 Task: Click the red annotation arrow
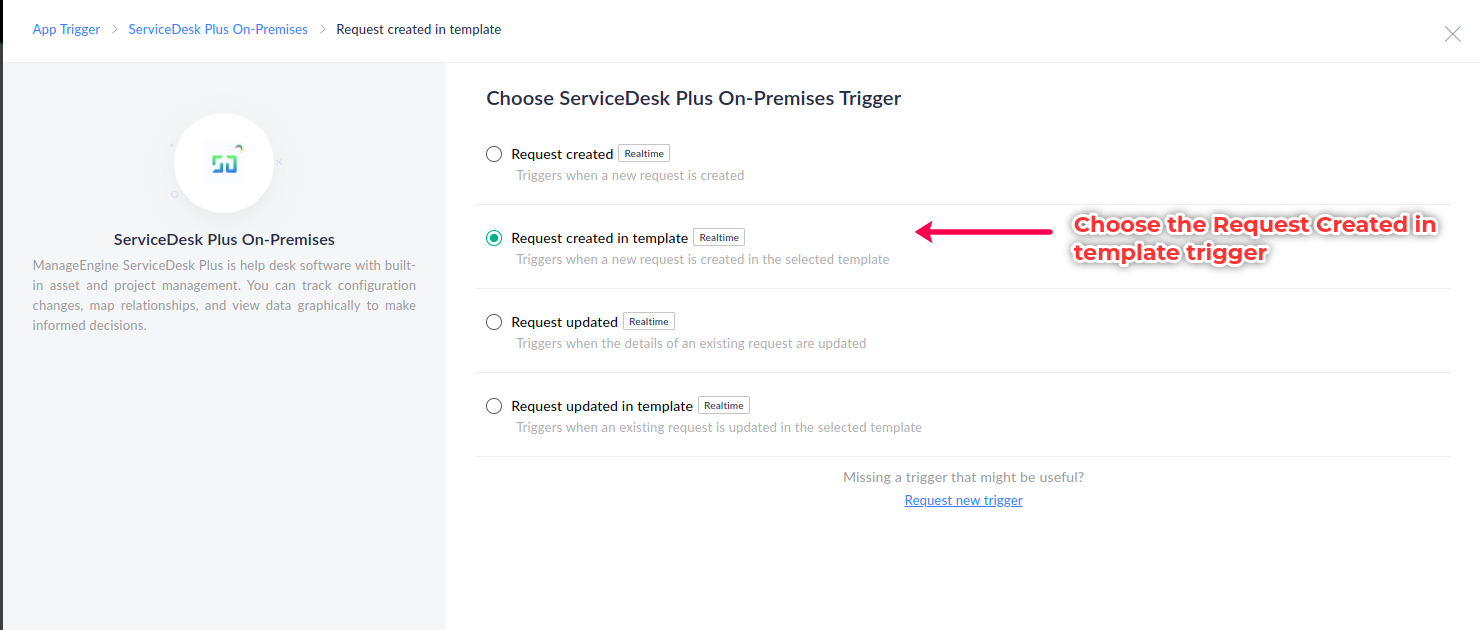pos(984,232)
